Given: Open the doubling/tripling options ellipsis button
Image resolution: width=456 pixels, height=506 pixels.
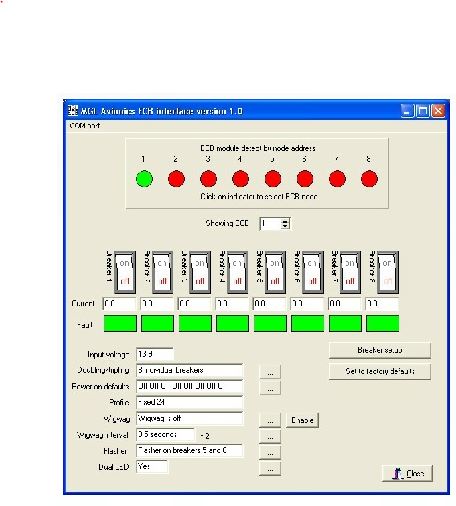Looking at the screenshot, I should pos(270,371).
